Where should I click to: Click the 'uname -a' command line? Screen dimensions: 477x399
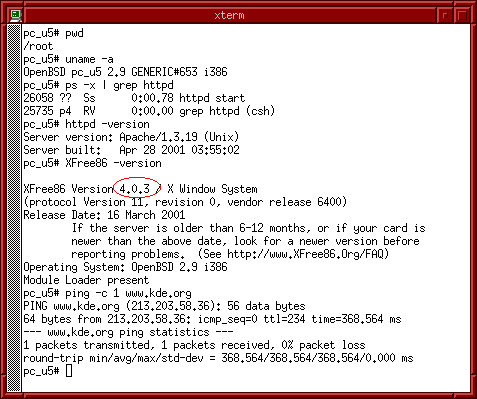(68, 59)
